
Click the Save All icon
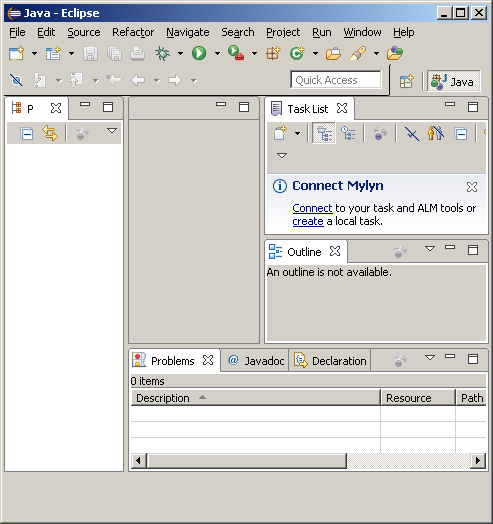point(114,53)
